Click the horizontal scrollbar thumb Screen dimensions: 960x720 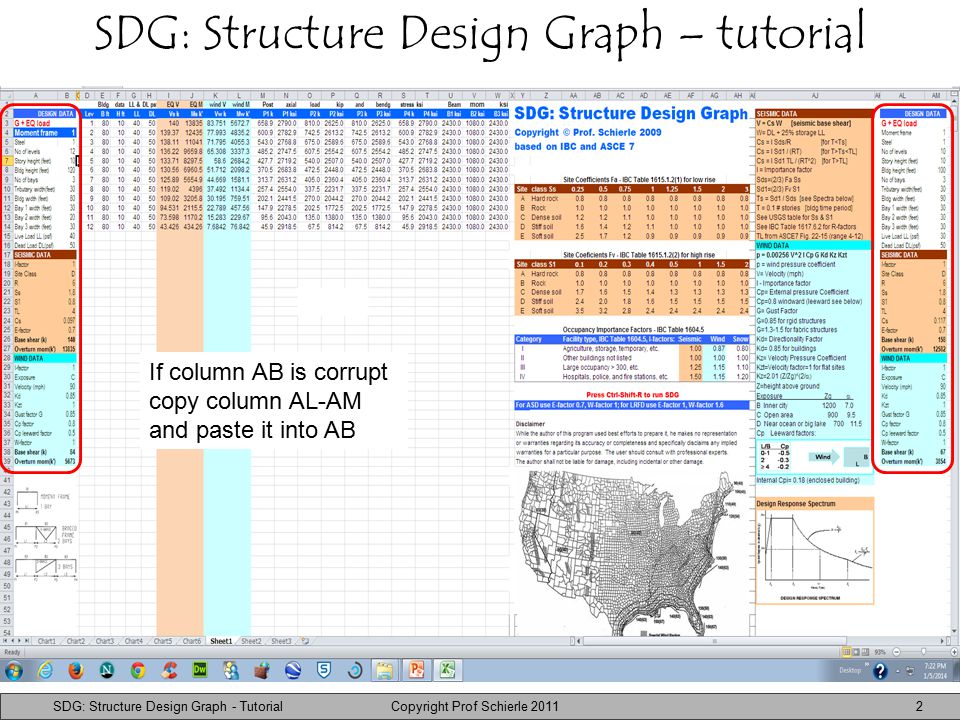click(713, 641)
